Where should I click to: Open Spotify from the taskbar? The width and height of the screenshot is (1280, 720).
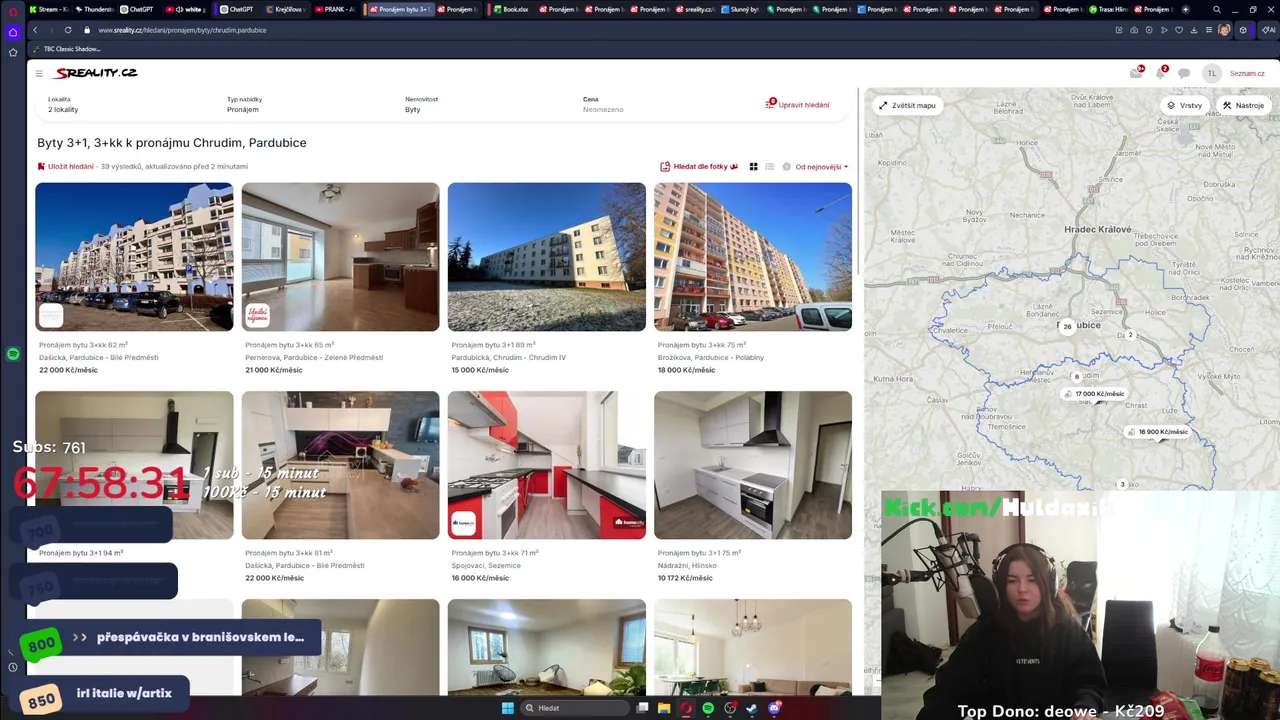[x=708, y=708]
